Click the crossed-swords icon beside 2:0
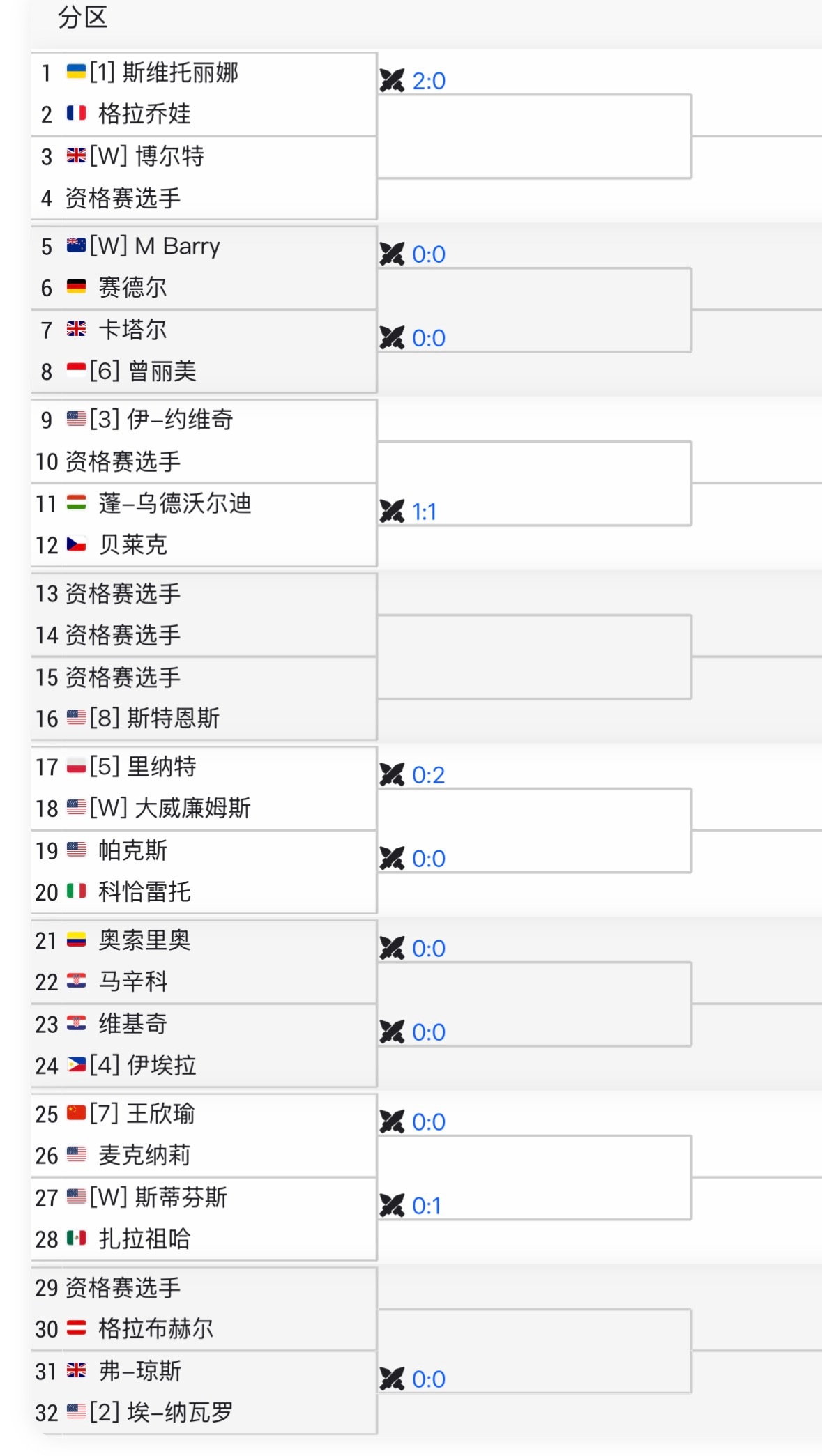822x1456 pixels. pos(392,81)
